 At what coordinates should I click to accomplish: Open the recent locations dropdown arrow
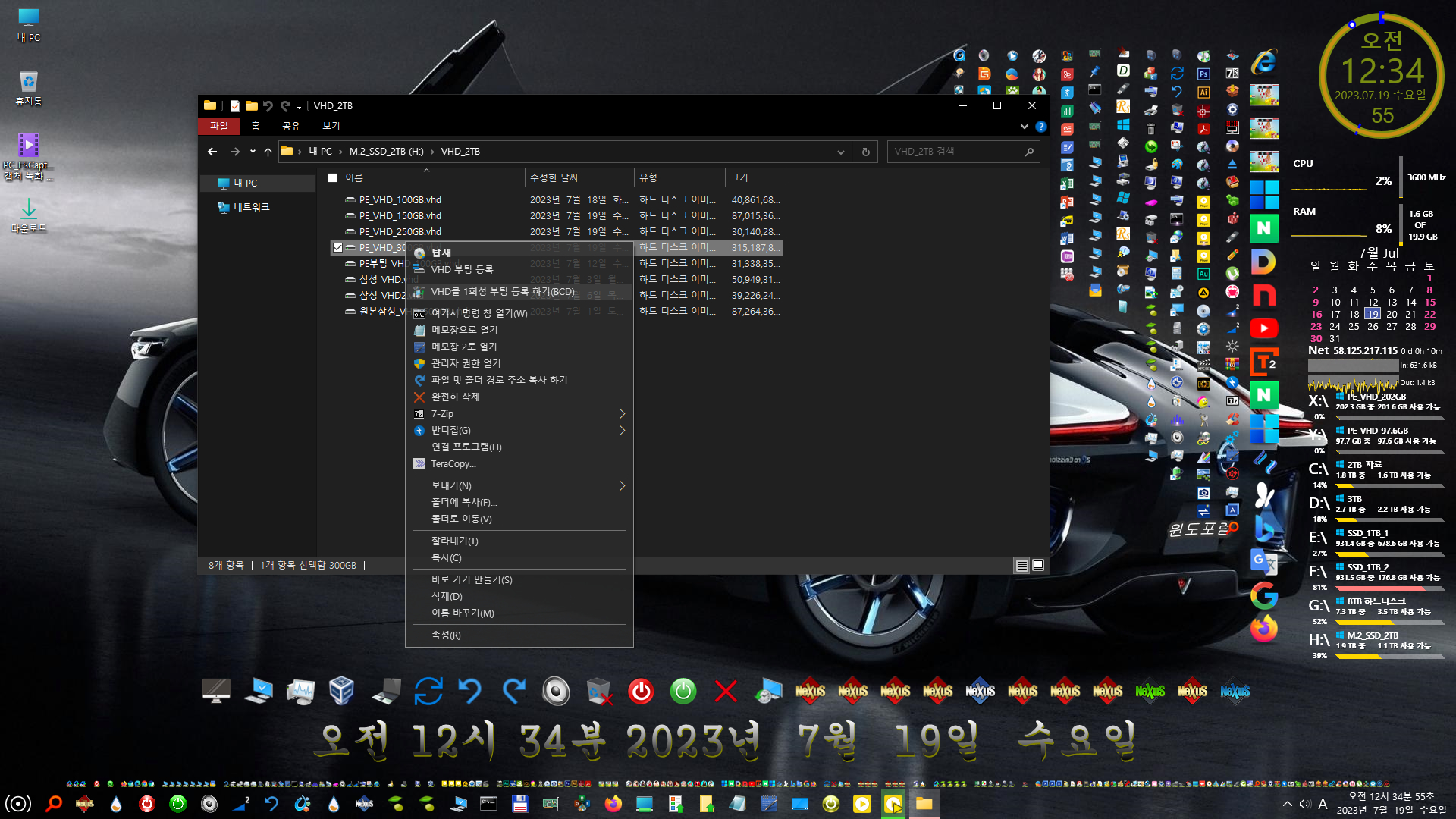point(253,152)
